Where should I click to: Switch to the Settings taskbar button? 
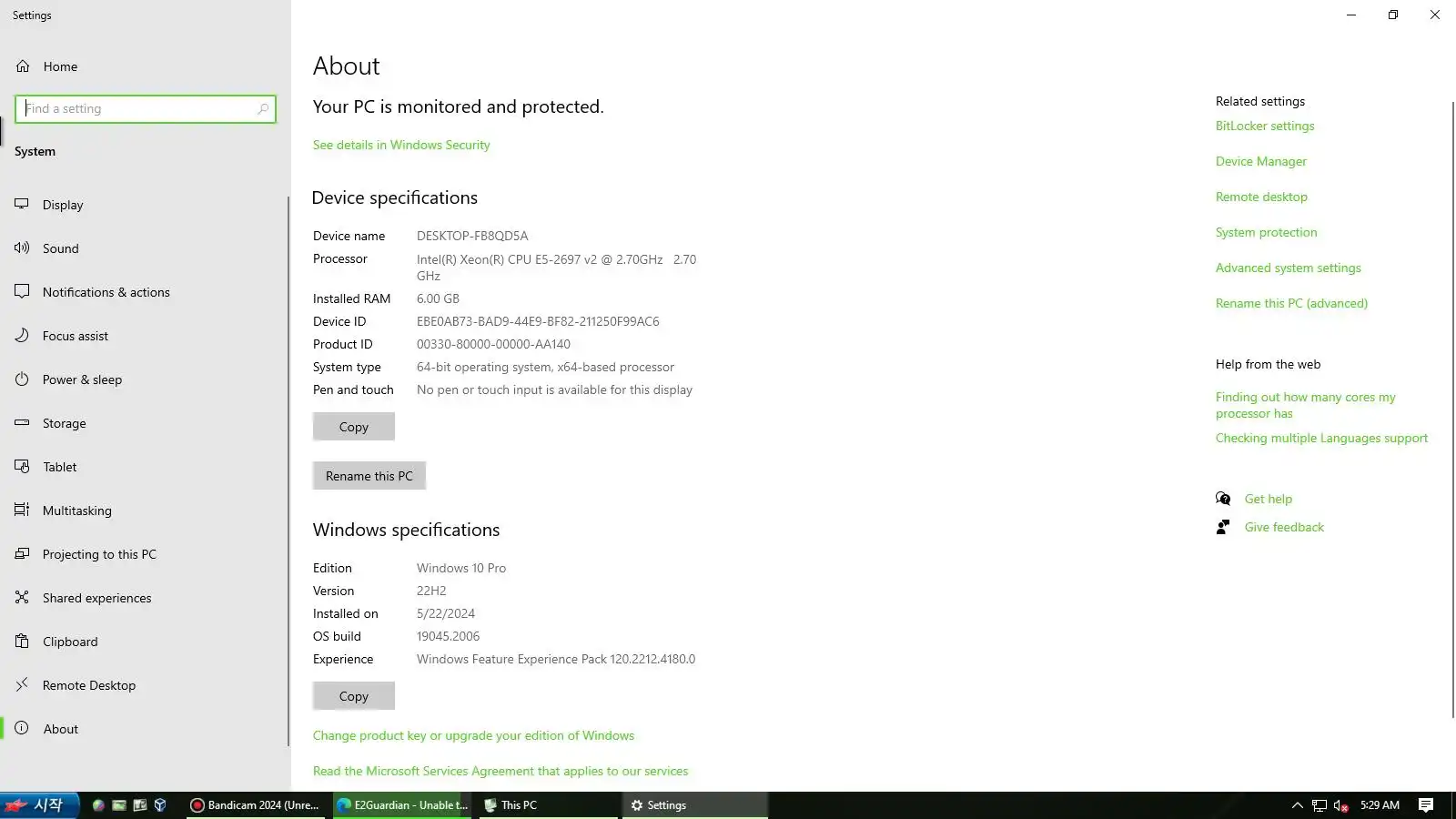point(695,805)
